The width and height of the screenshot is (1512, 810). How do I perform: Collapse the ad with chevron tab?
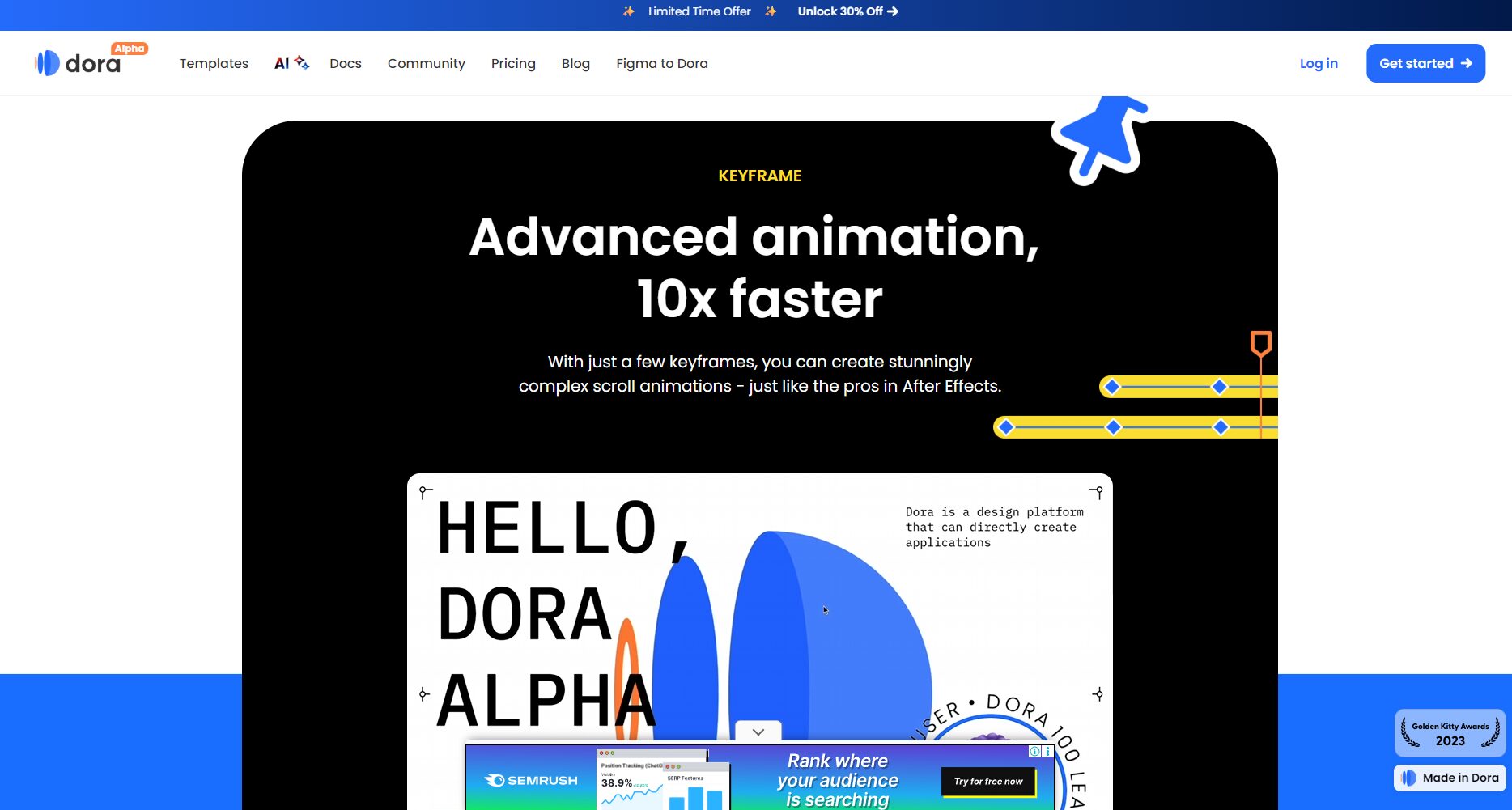click(758, 732)
